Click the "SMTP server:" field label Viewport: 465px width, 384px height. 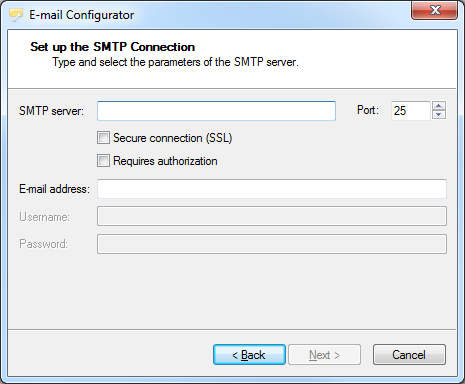(x=51, y=111)
